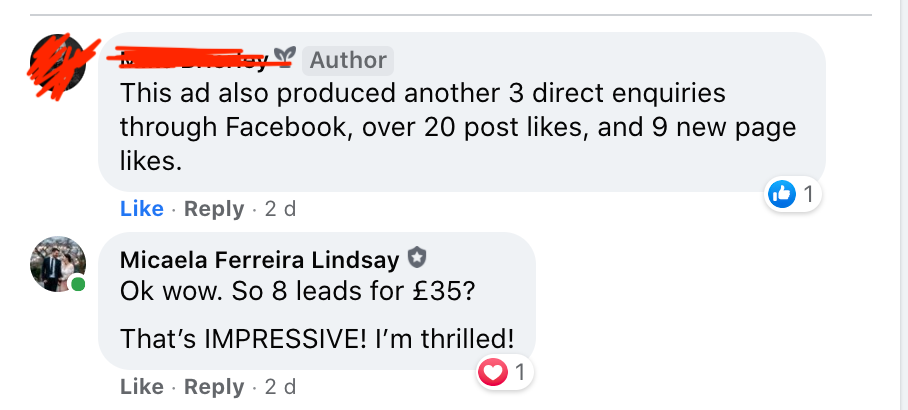The height and width of the screenshot is (410, 908).
Task: Click the shield badge next to Micaela's name
Action: click(x=417, y=260)
